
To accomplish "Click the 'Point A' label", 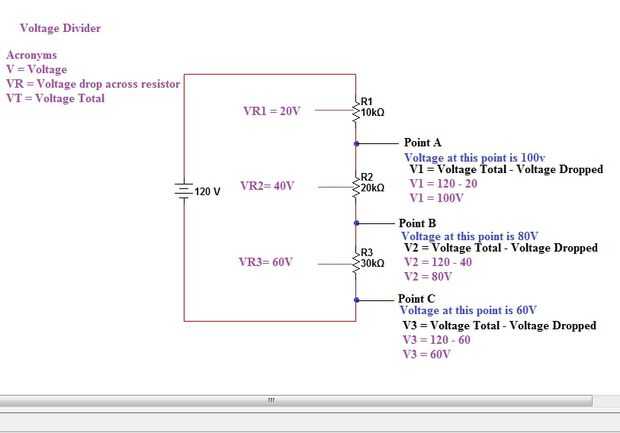I will point(422,142).
